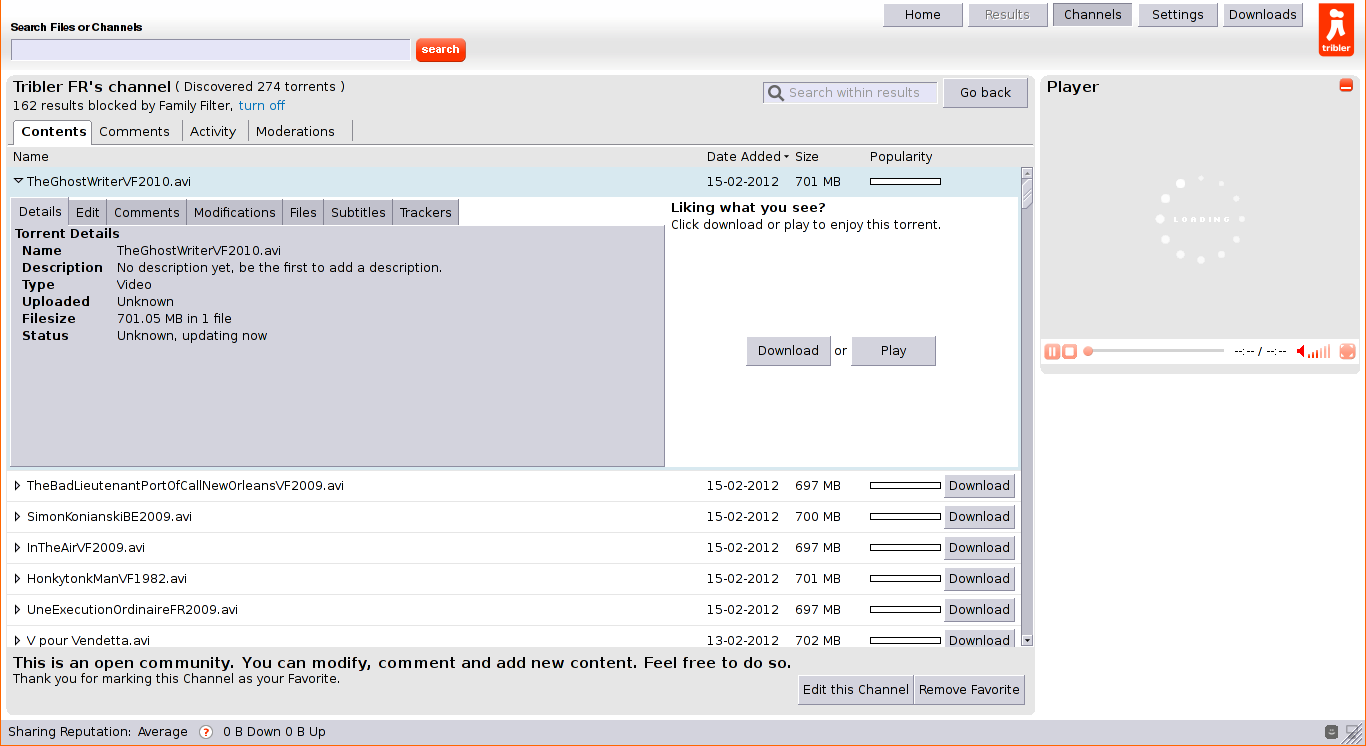Open the torrent Subtitles tab
The height and width of the screenshot is (746, 1366).
[358, 213]
